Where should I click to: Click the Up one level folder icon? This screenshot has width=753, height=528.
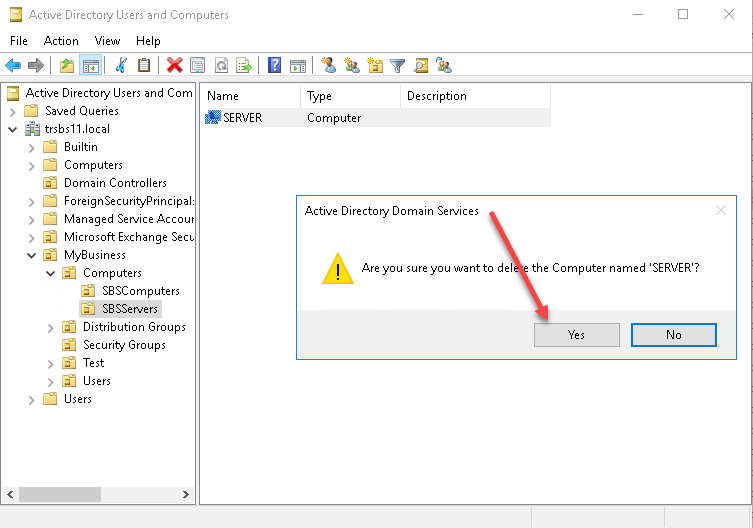coord(67,66)
